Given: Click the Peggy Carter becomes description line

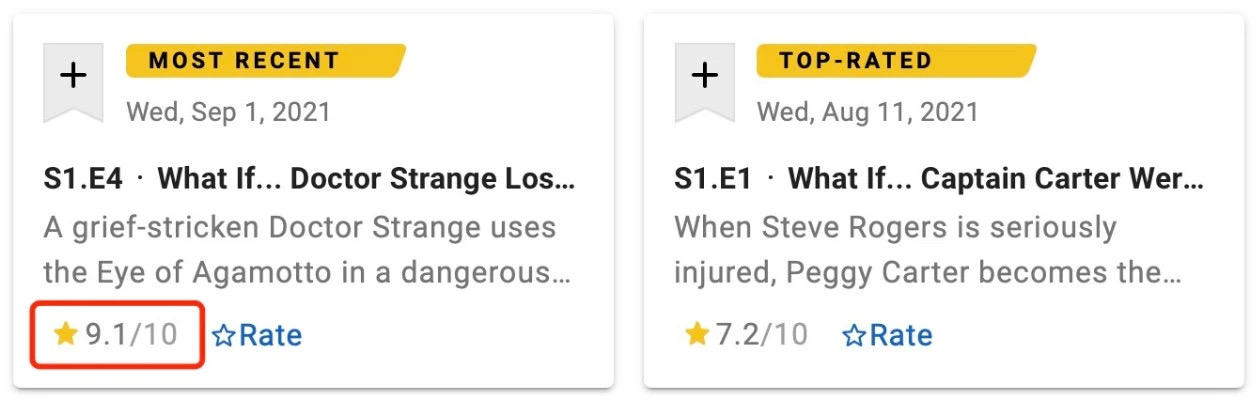Looking at the screenshot, I should click(x=929, y=272).
